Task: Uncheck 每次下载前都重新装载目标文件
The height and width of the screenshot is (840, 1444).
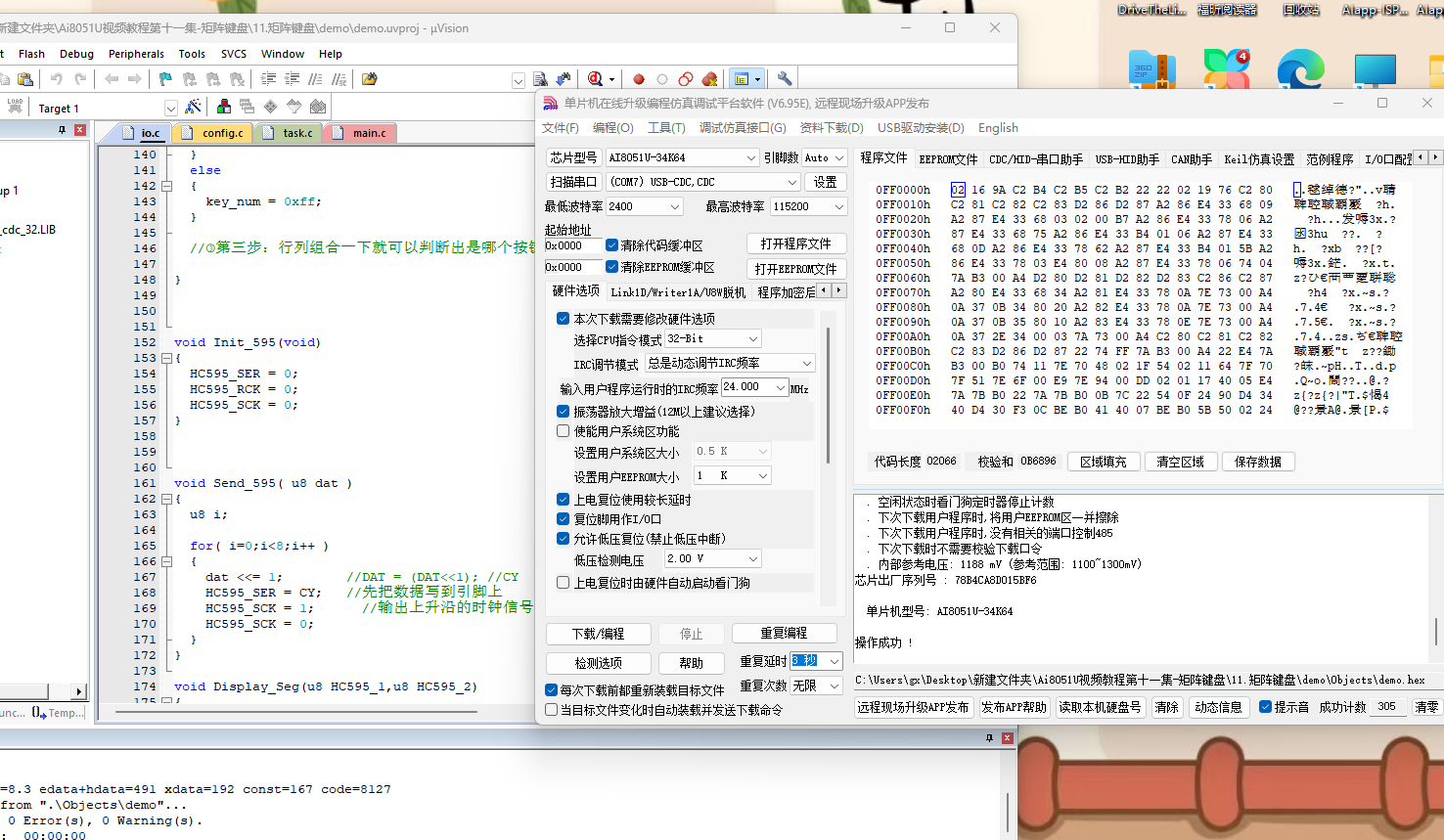Action: pos(552,690)
